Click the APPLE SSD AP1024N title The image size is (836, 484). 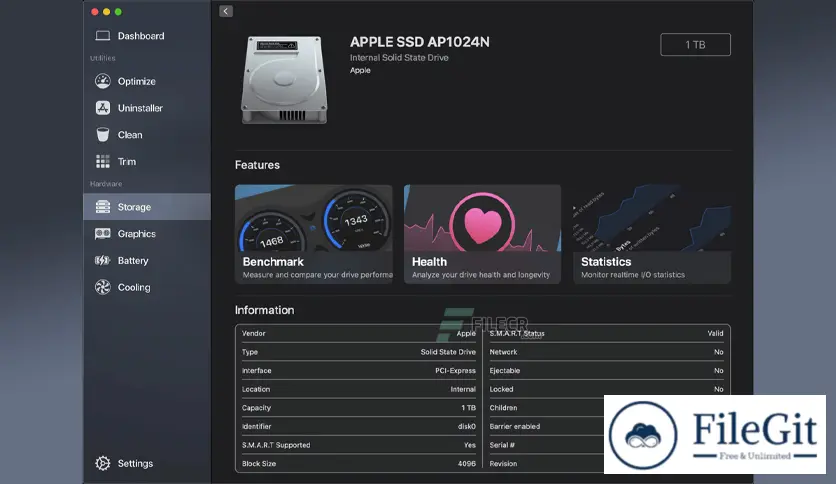[420, 42]
